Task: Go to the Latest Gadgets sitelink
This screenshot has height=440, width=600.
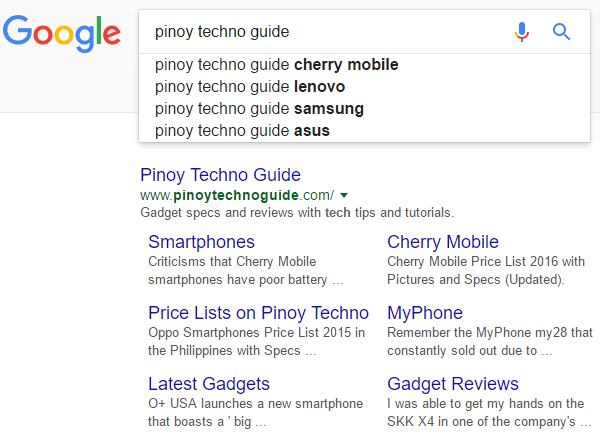Action: tap(209, 384)
